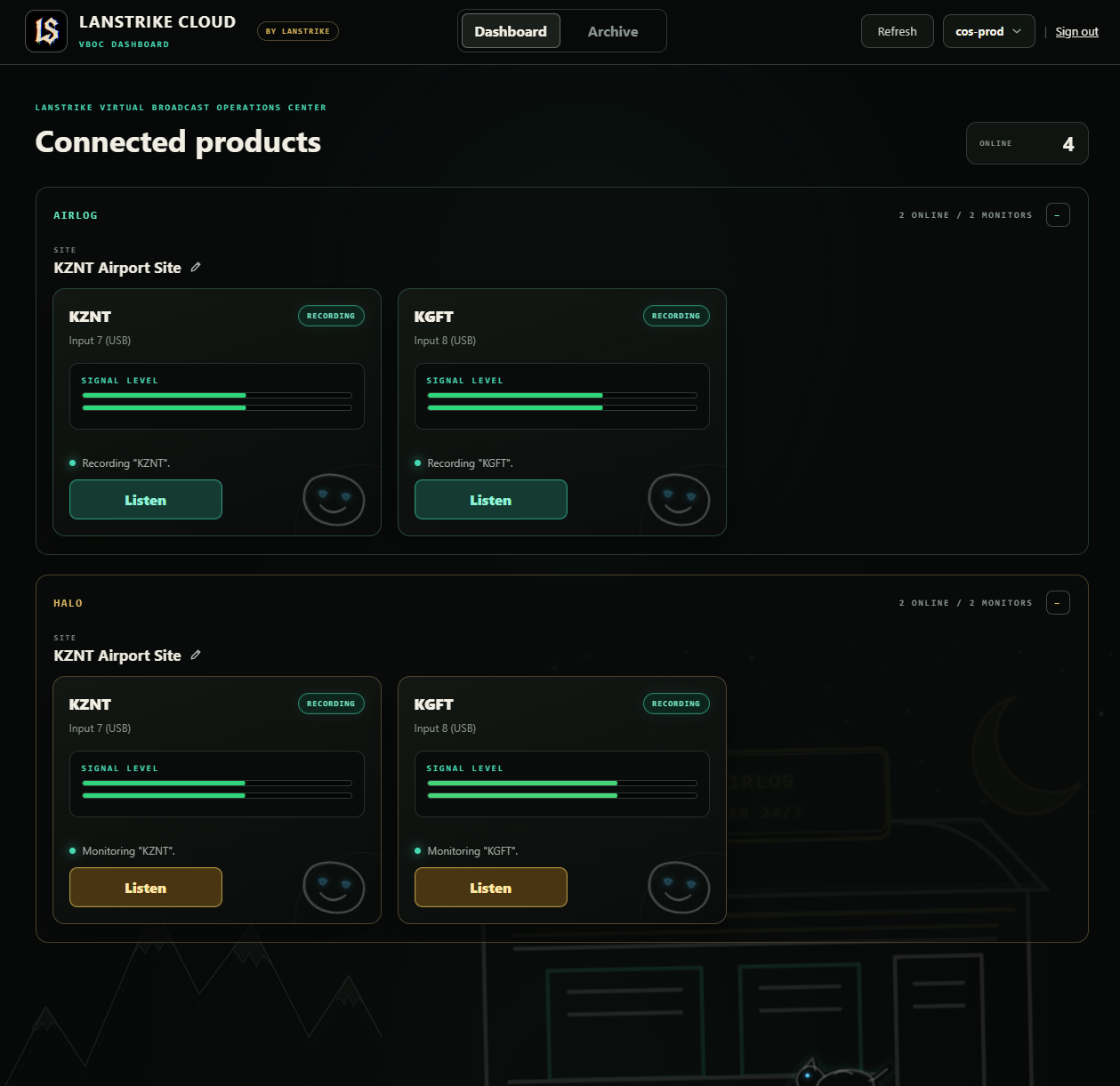Click AIRLOG 2 ONLINE / 2 MONITORS text

966,215
